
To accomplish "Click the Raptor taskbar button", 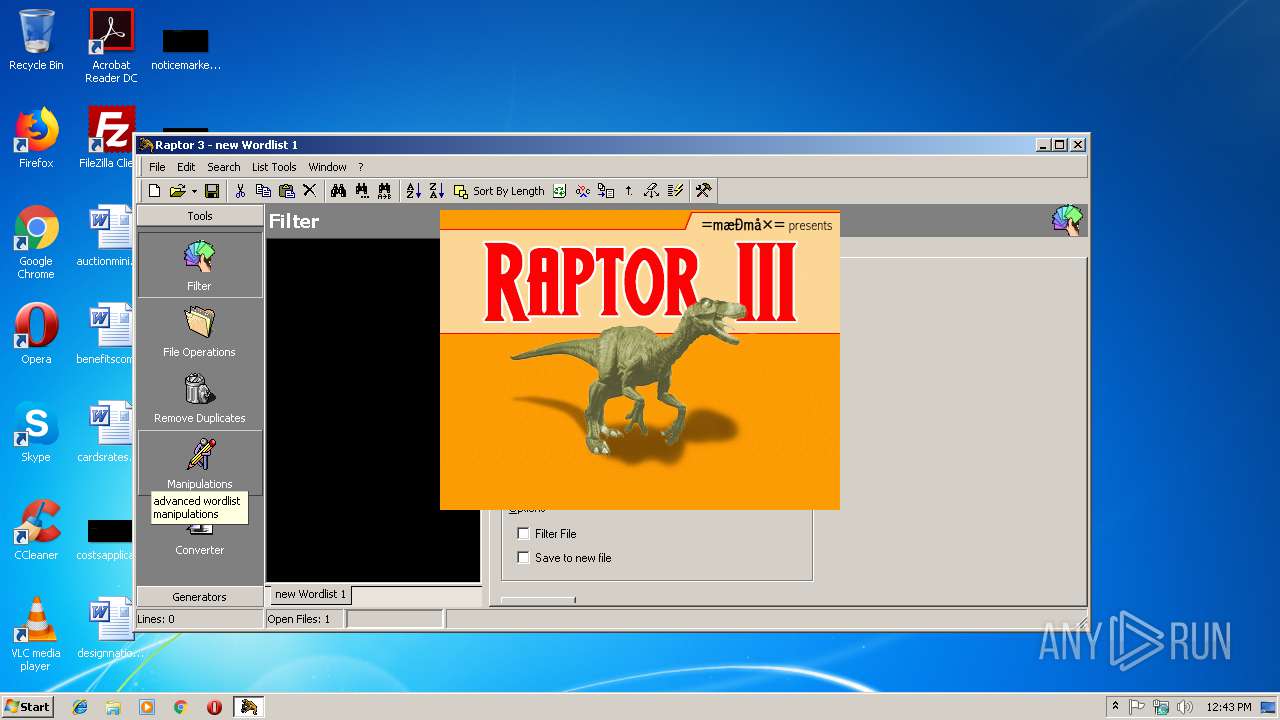I will 248,707.
